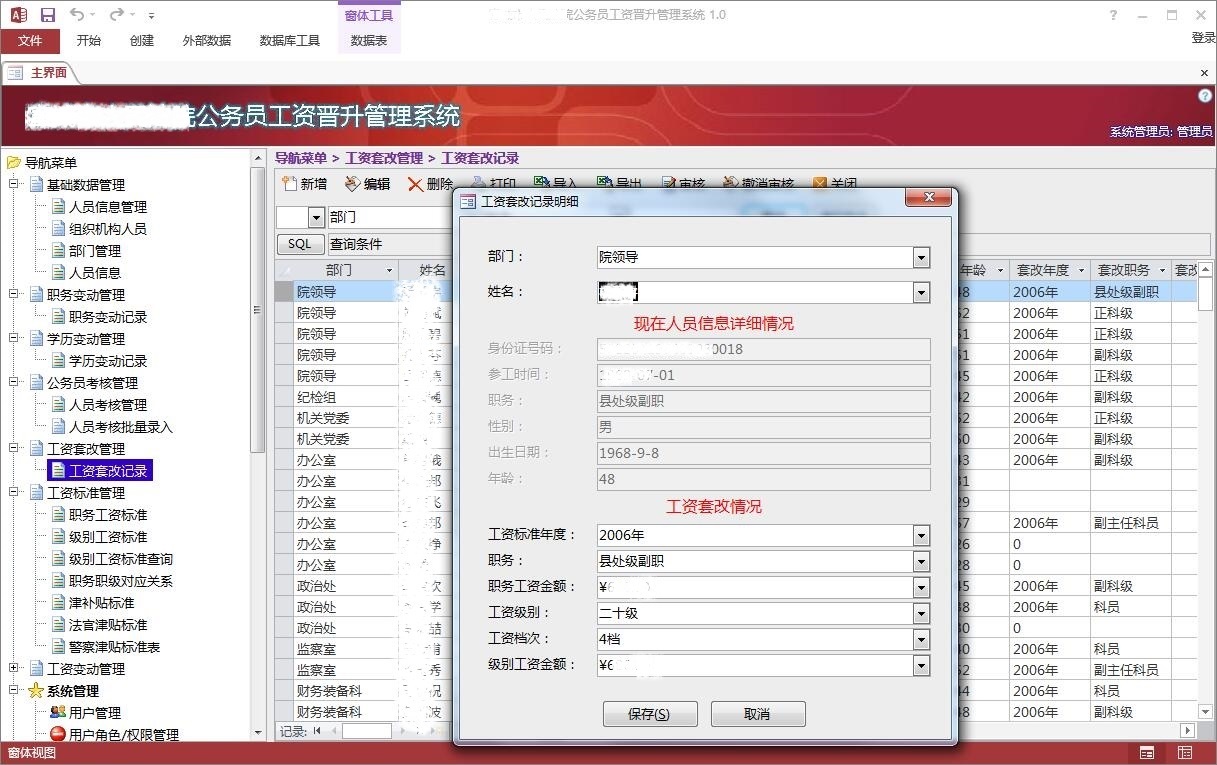Image resolution: width=1217 pixels, height=765 pixels.
Task: Expand the 工资变动管理 tree node
Action: [x=15, y=669]
